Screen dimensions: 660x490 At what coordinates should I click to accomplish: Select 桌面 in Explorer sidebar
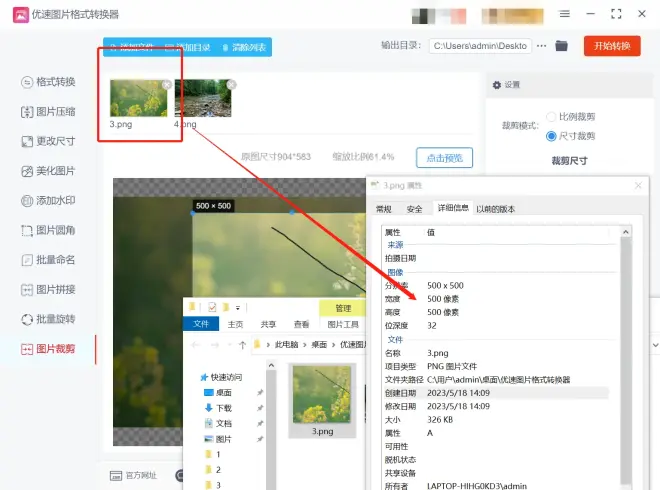click(218, 393)
